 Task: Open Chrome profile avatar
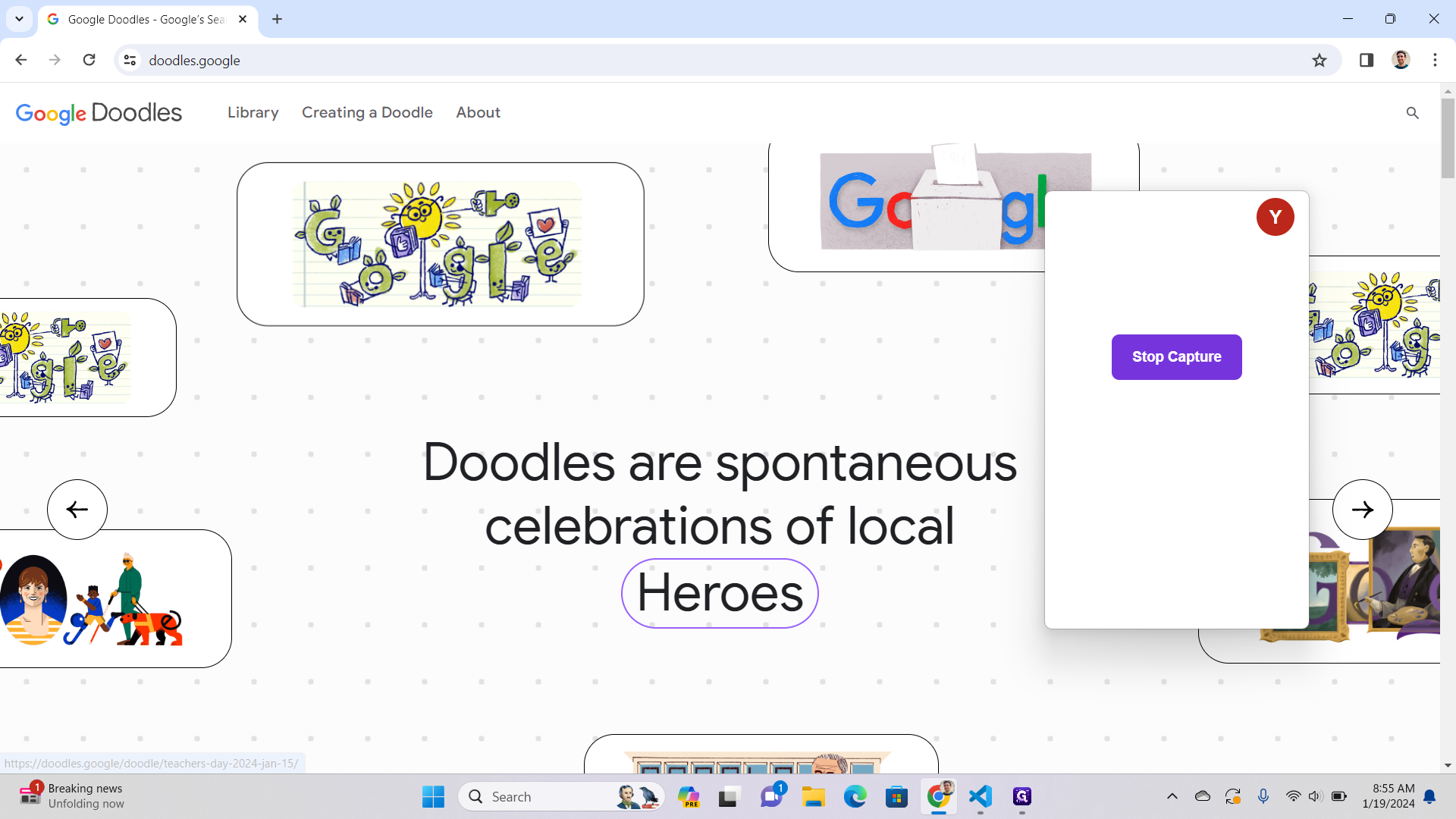coord(1401,60)
